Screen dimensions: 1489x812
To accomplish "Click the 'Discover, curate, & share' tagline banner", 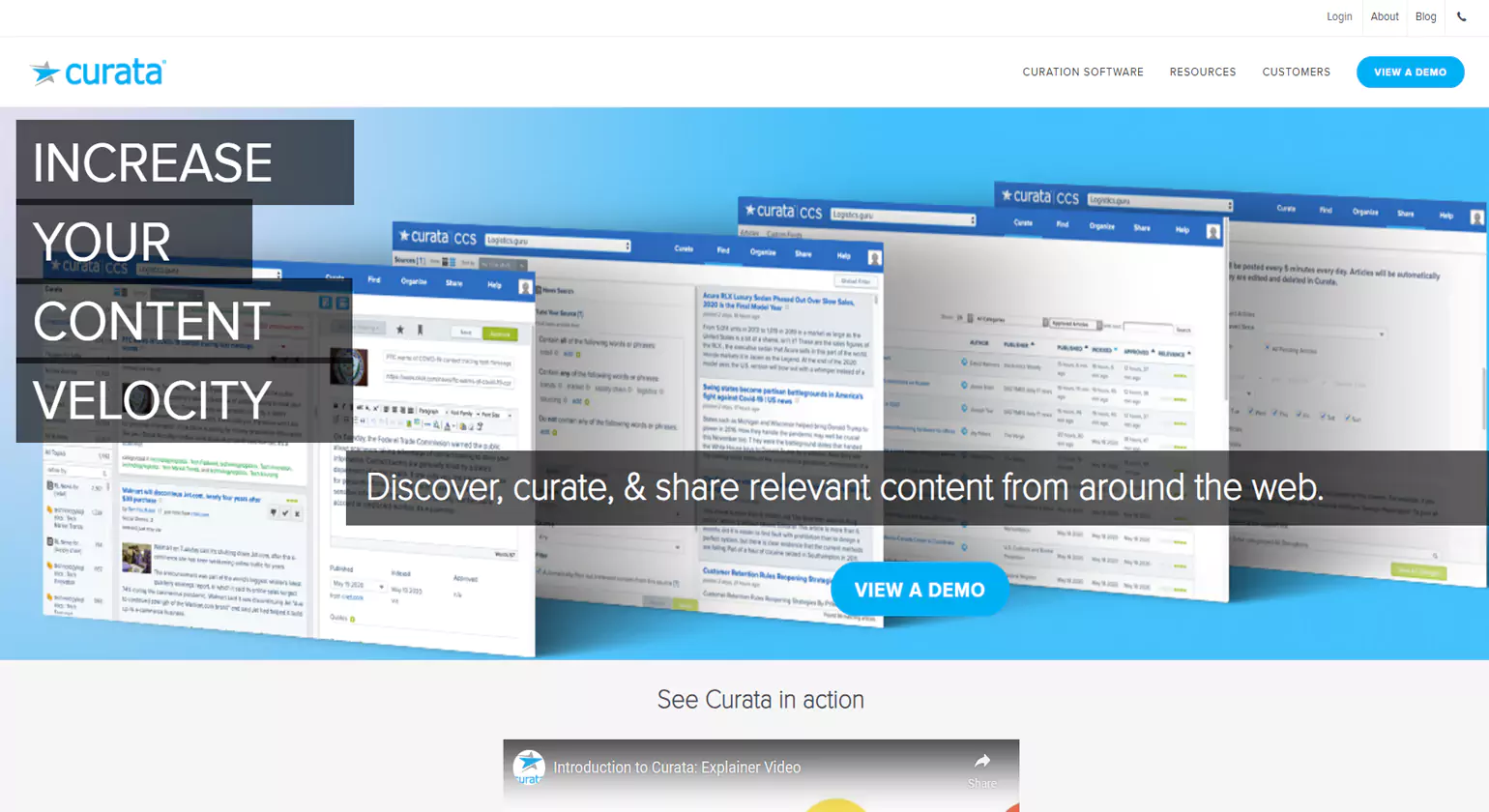I will tap(844, 487).
